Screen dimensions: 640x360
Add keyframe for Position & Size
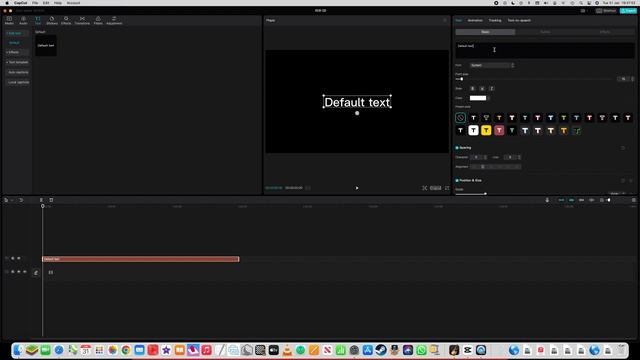point(631,180)
